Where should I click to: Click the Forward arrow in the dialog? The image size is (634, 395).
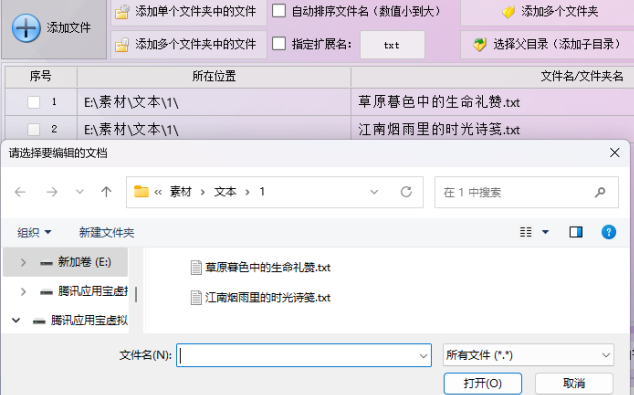pyautogui.click(x=52, y=192)
